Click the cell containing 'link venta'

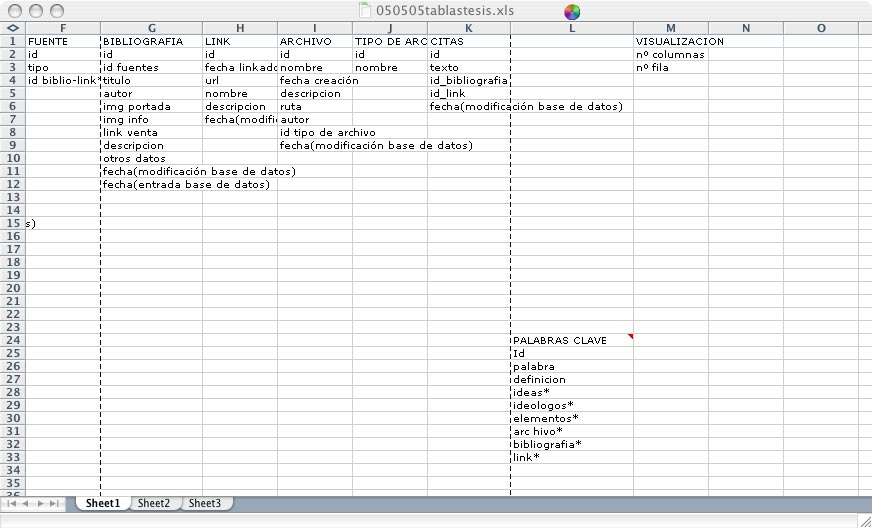[151, 132]
